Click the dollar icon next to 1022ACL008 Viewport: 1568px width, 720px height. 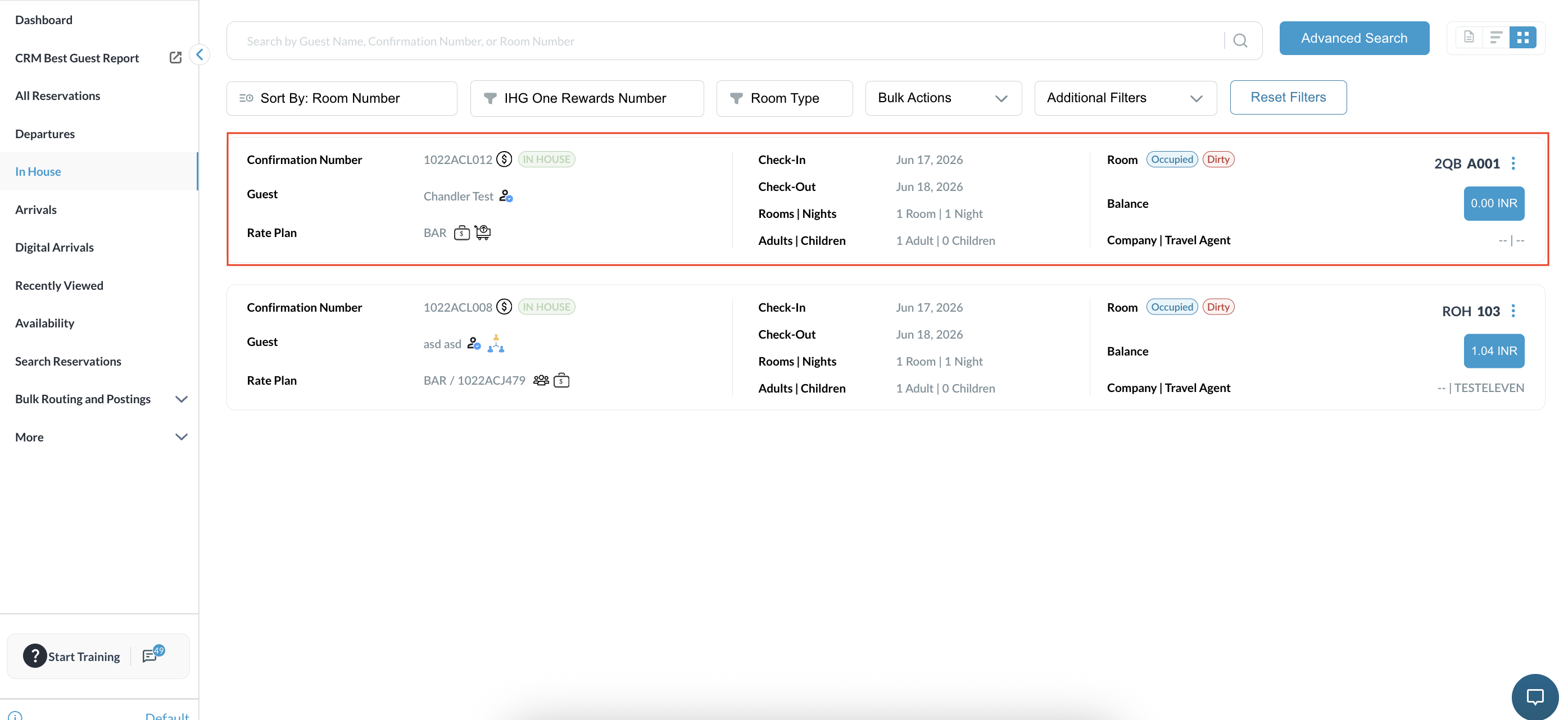[x=504, y=307]
